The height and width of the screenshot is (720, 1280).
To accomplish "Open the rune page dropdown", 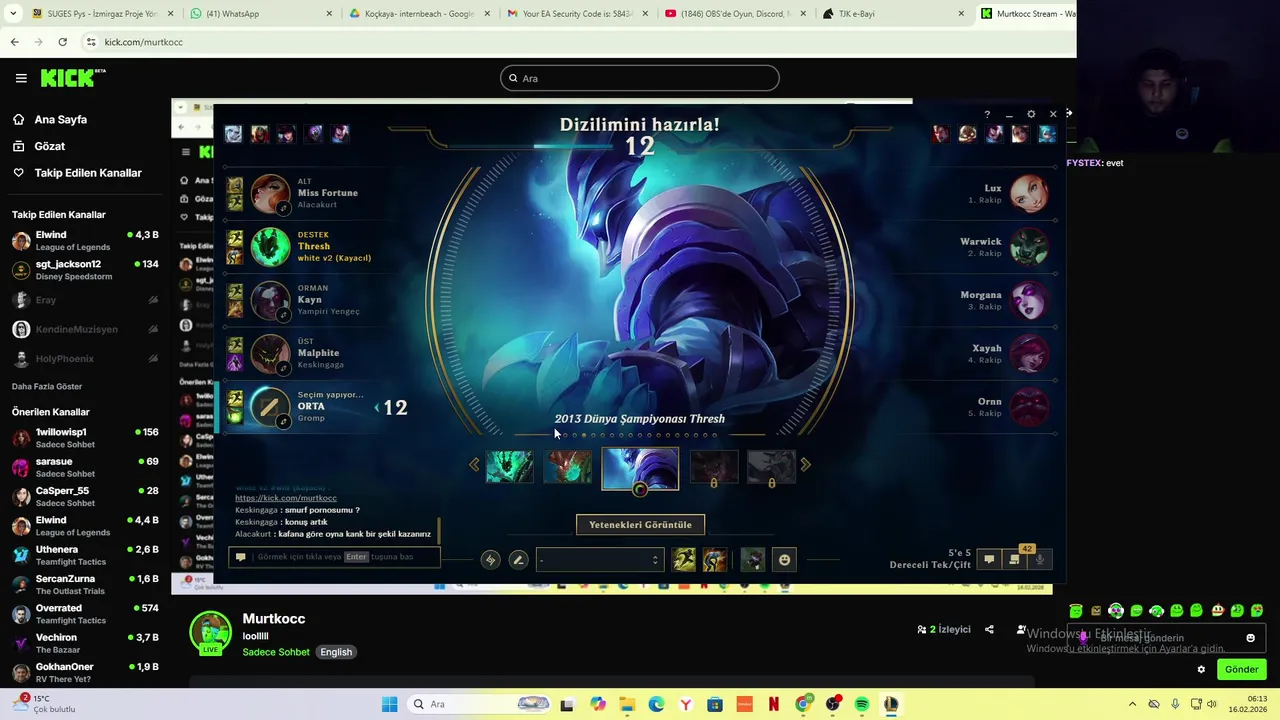I will (599, 560).
